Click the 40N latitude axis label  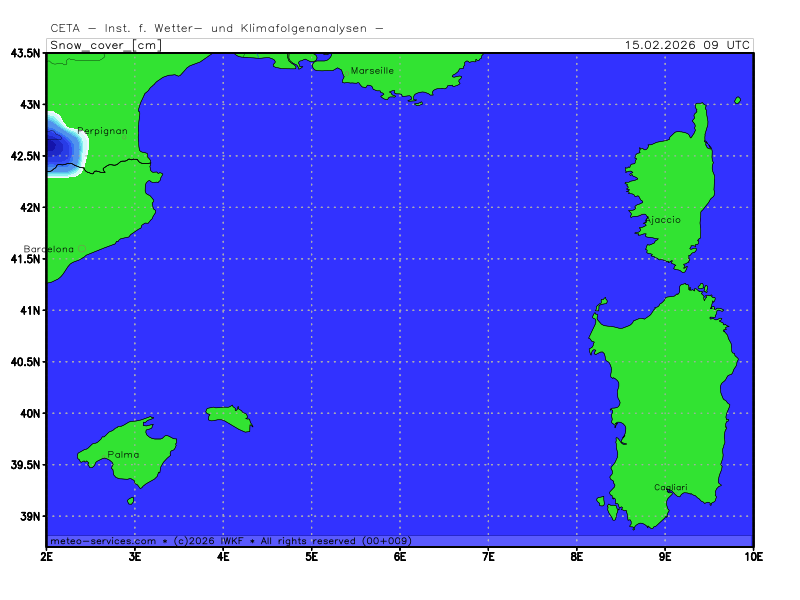[x=27, y=414]
